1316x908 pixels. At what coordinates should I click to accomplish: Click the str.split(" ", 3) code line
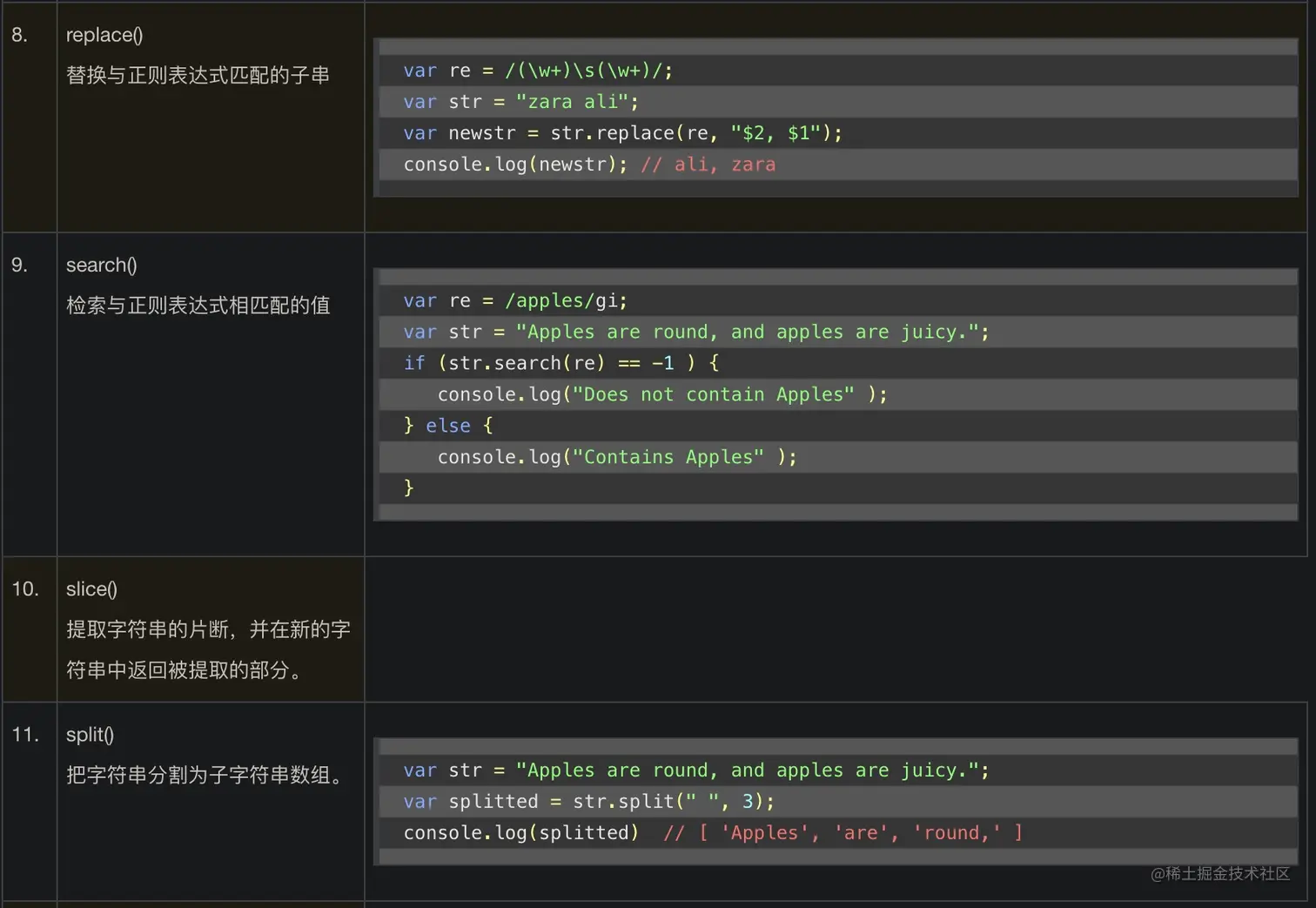tap(588, 801)
